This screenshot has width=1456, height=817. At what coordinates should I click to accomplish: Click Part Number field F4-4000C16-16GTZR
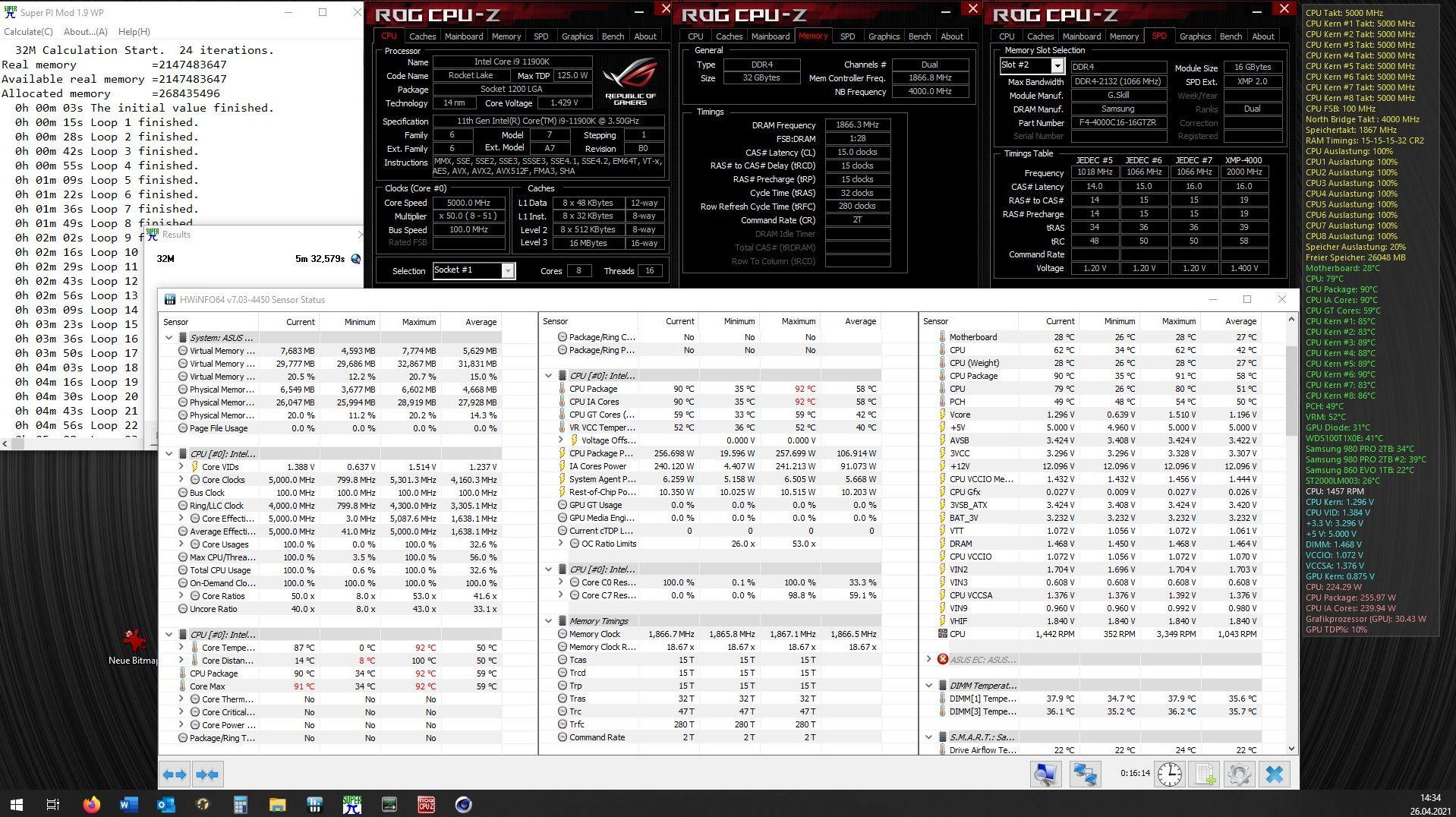pyautogui.click(x=1117, y=123)
